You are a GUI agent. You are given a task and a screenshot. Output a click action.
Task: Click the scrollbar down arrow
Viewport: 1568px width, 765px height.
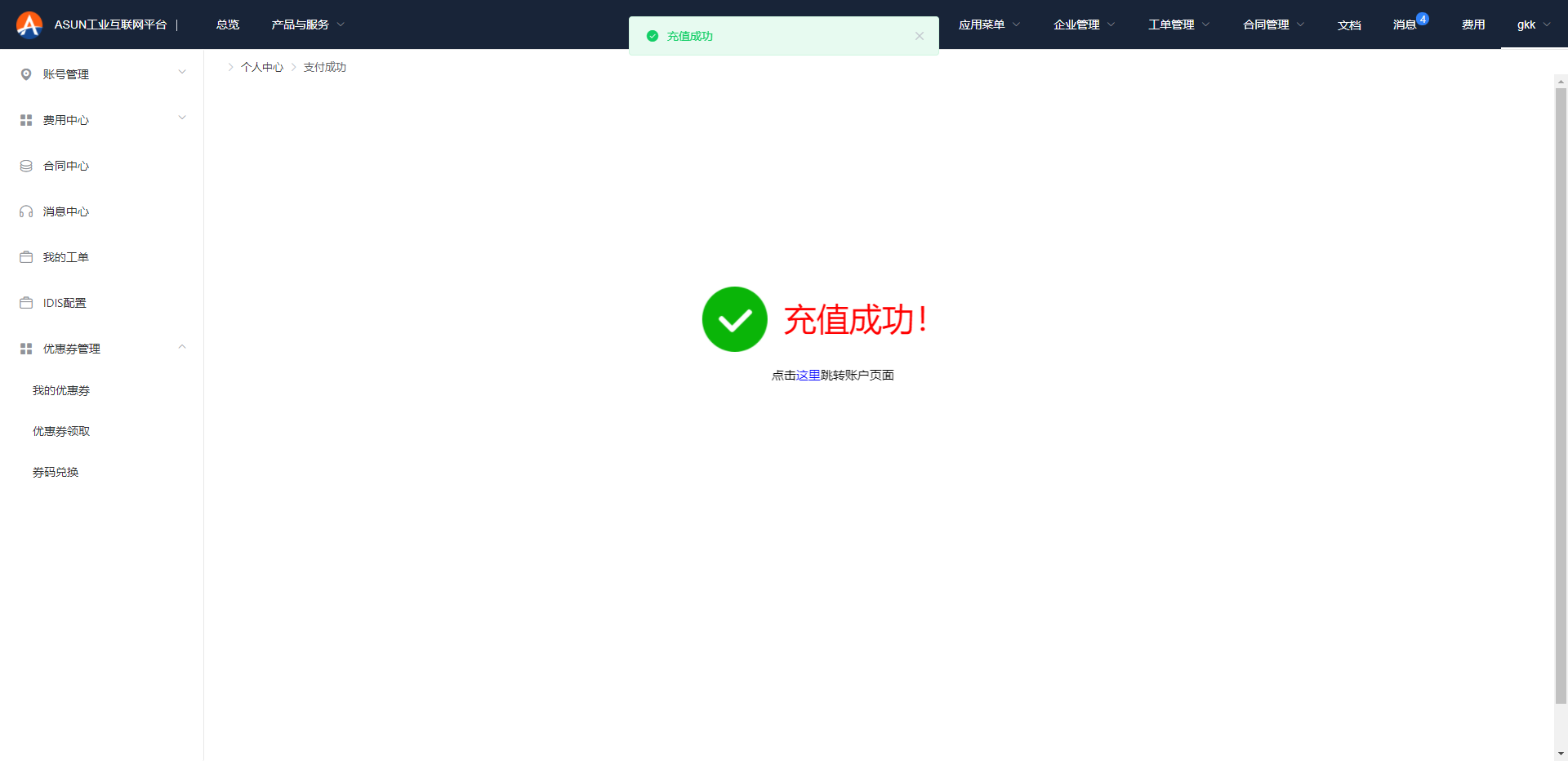(1561, 754)
